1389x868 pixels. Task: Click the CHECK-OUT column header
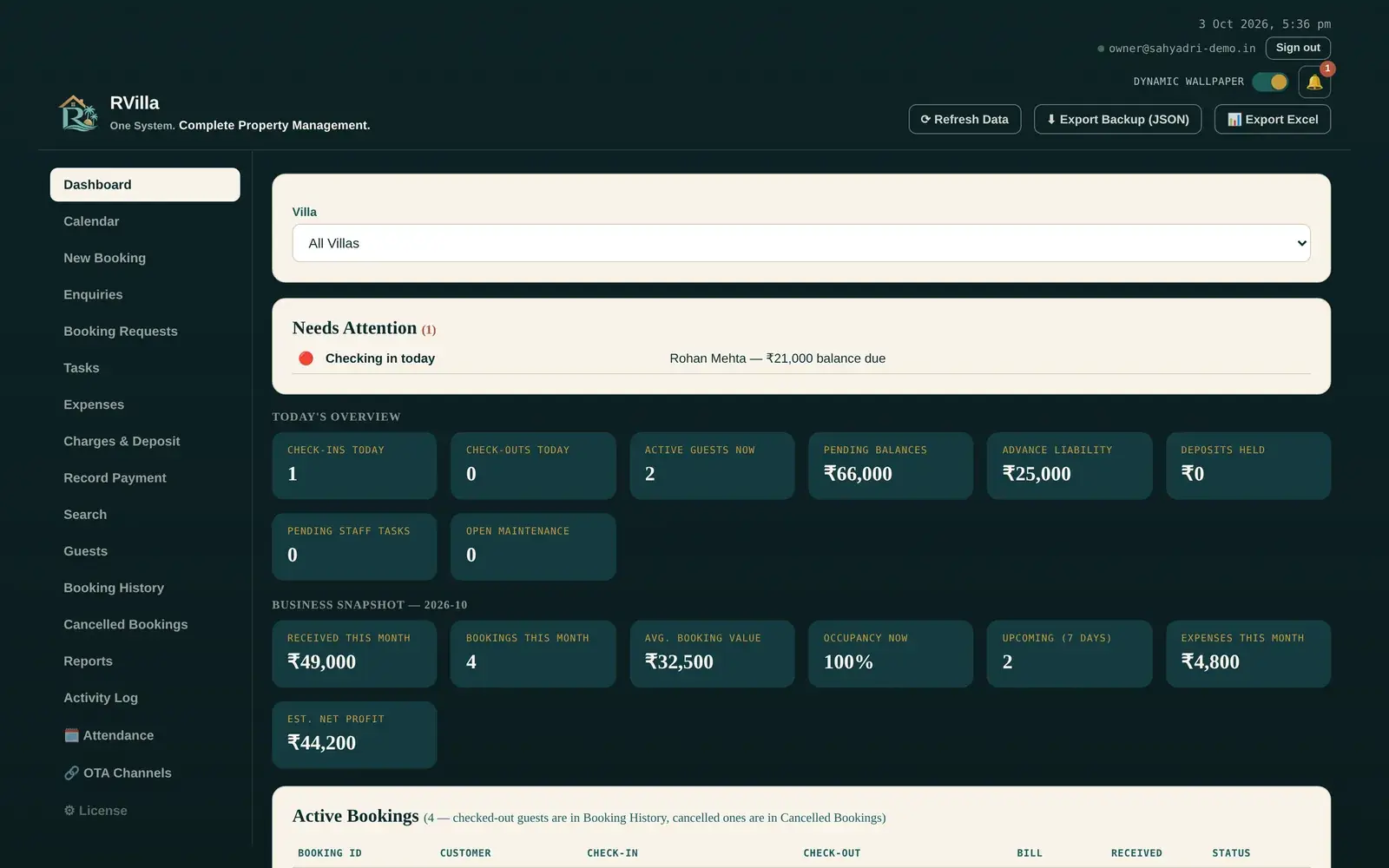click(832, 853)
